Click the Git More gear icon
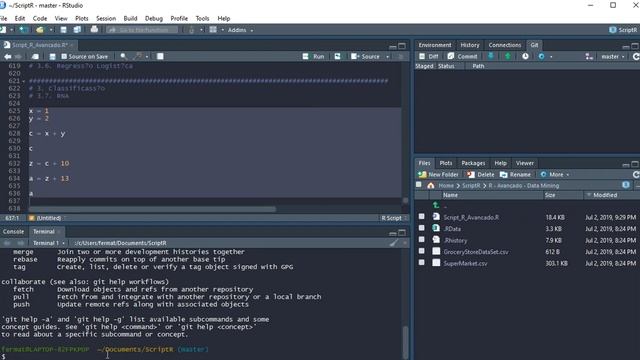This screenshot has height=360, width=640. (541, 56)
